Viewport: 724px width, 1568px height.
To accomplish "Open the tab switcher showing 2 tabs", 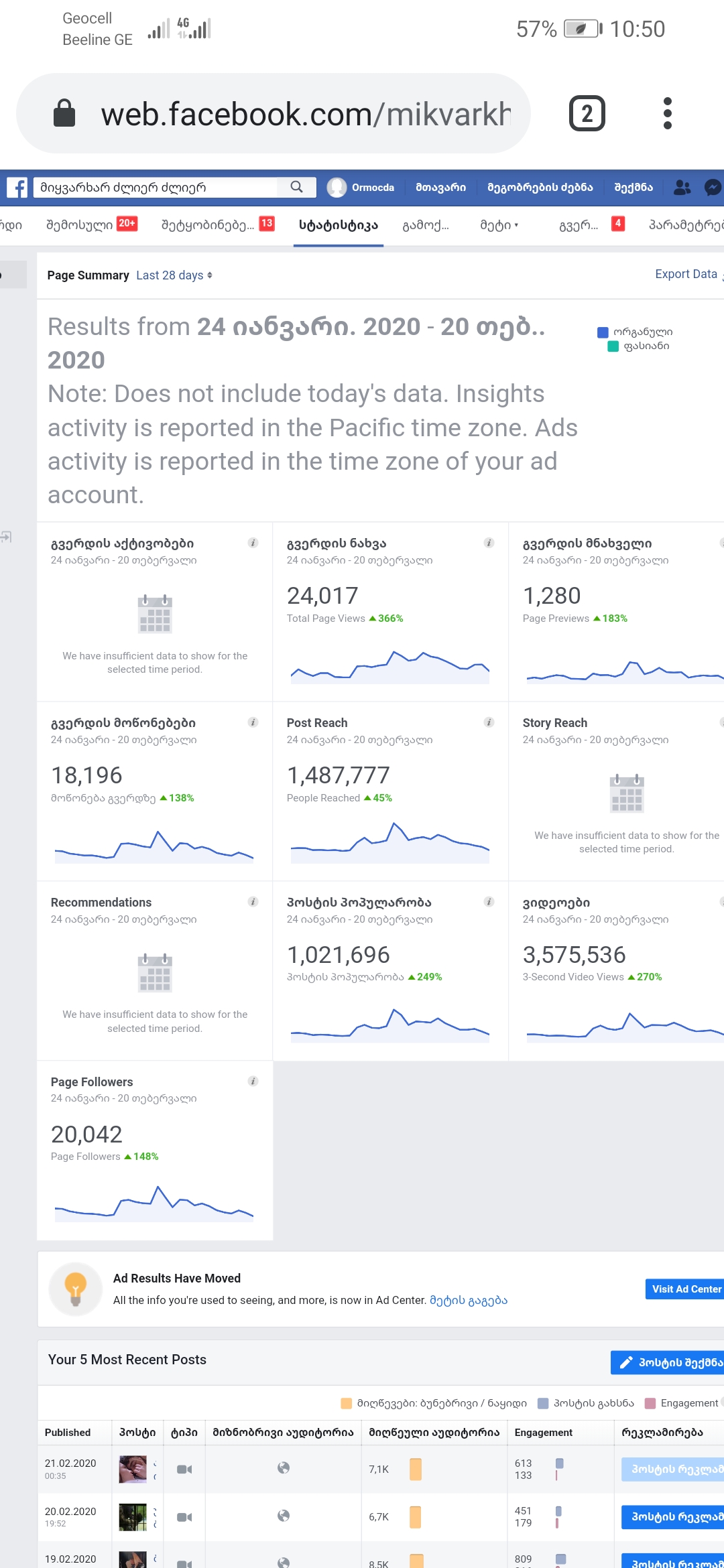I will [x=587, y=113].
